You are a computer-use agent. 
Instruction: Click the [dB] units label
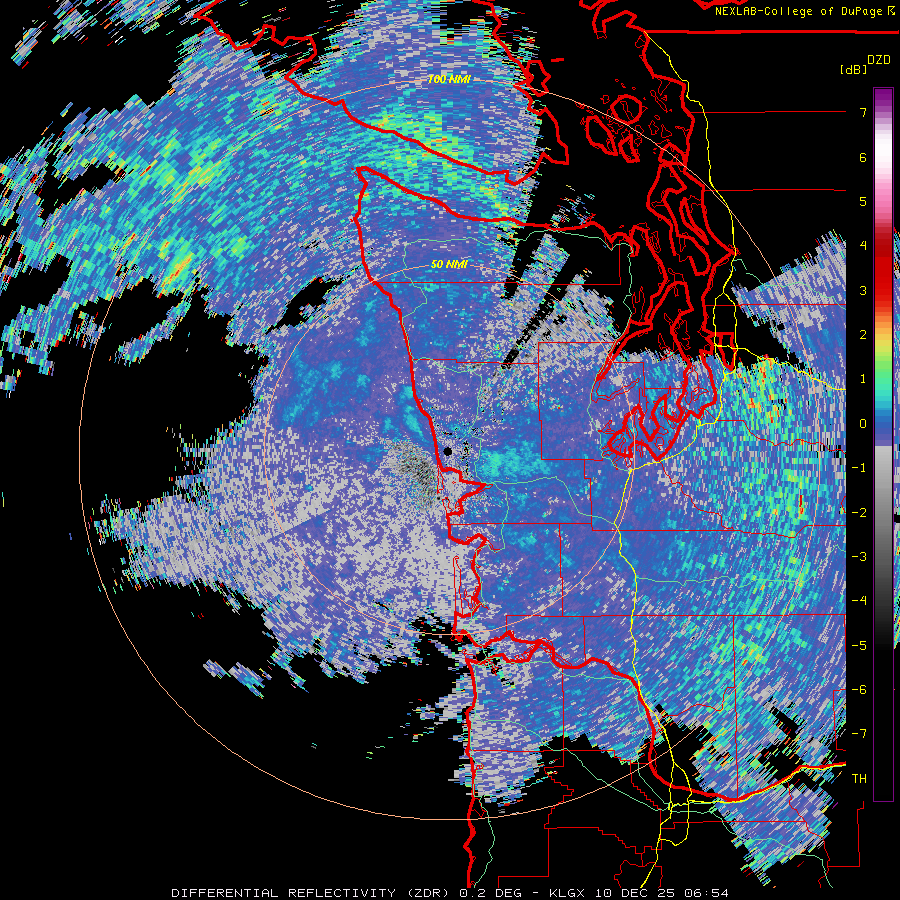(854, 69)
